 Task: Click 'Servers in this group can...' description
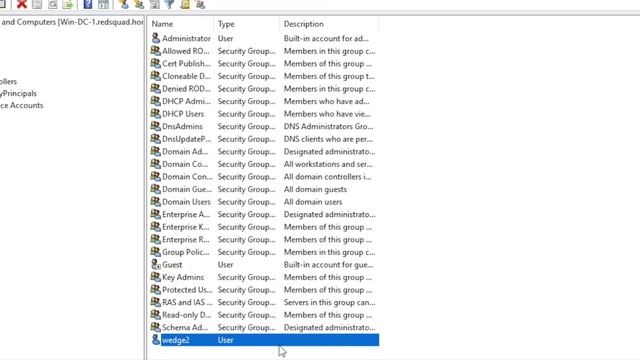click(x=329, y=302)
